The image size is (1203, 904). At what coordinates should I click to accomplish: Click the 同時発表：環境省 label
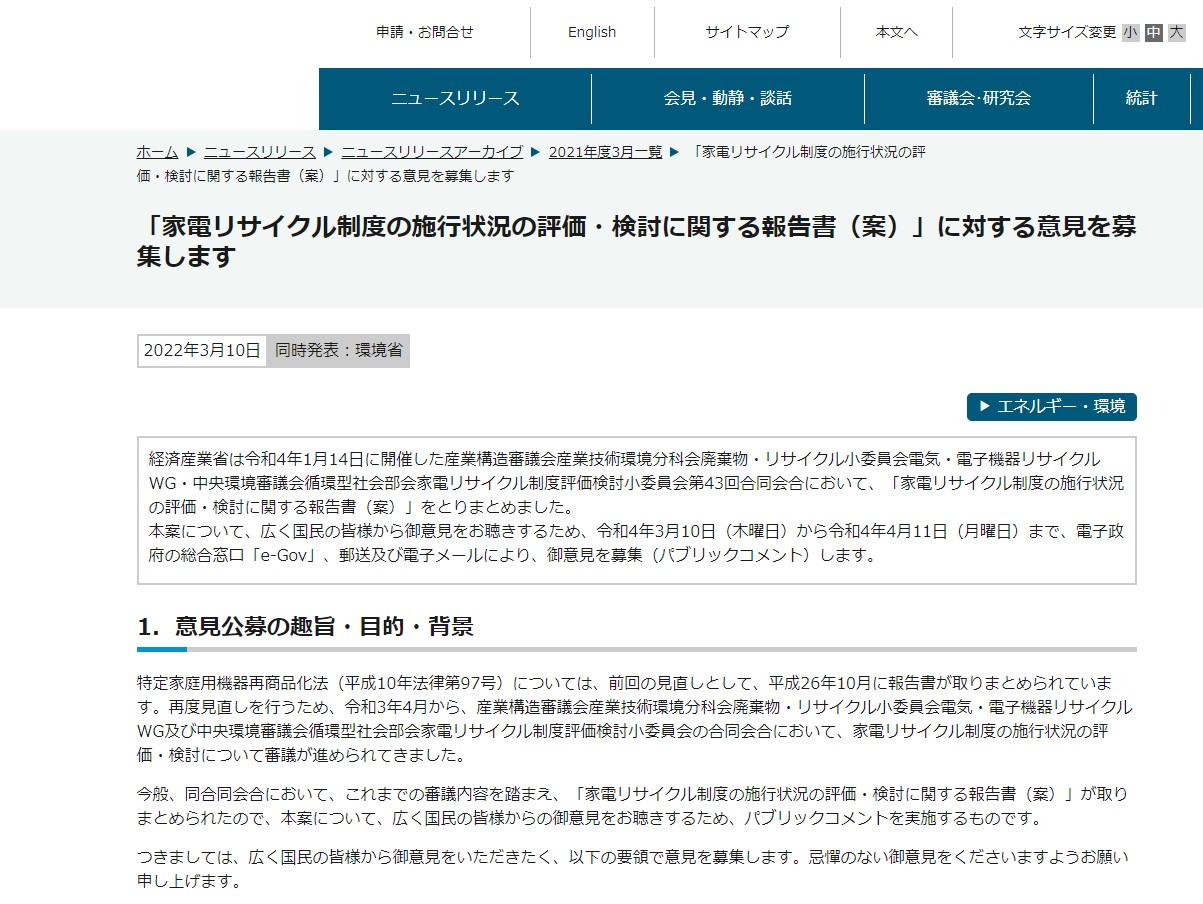point(338,351)
